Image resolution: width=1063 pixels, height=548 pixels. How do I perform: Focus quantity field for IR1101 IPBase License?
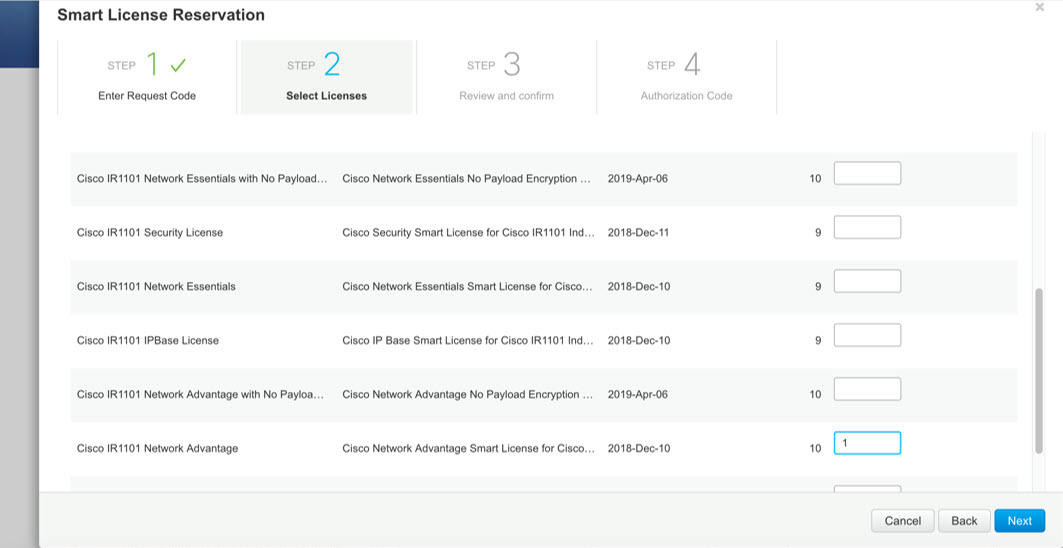(x=867, y=335)
